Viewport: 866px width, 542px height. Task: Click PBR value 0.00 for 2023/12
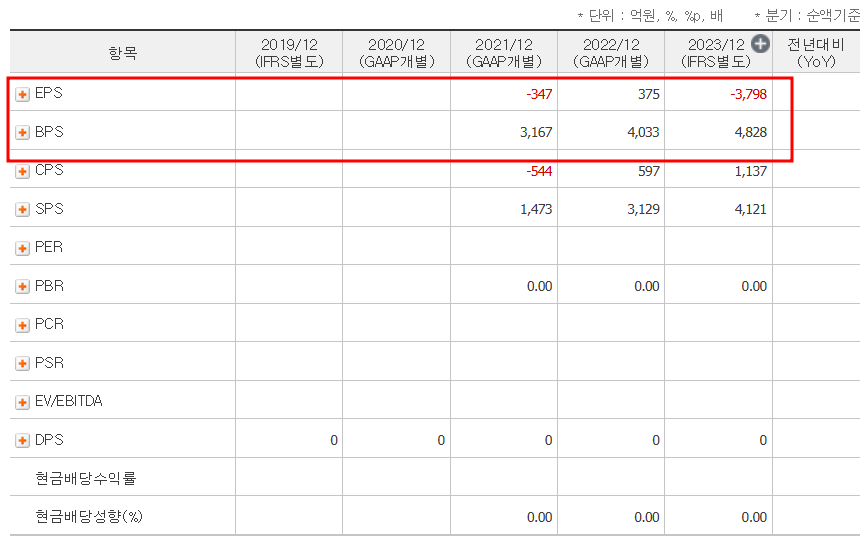[754, 287]
